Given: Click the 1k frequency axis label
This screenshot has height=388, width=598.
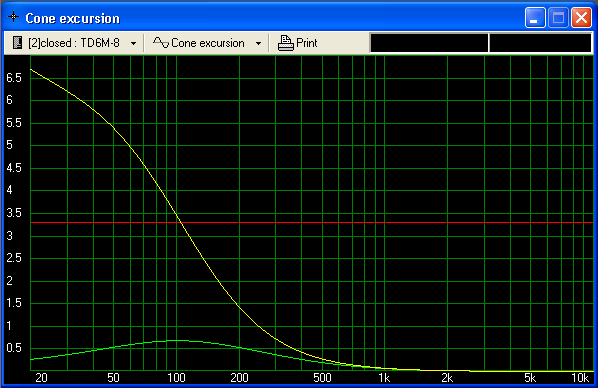Looking at the screenshot, I should [x=384, y=378].
